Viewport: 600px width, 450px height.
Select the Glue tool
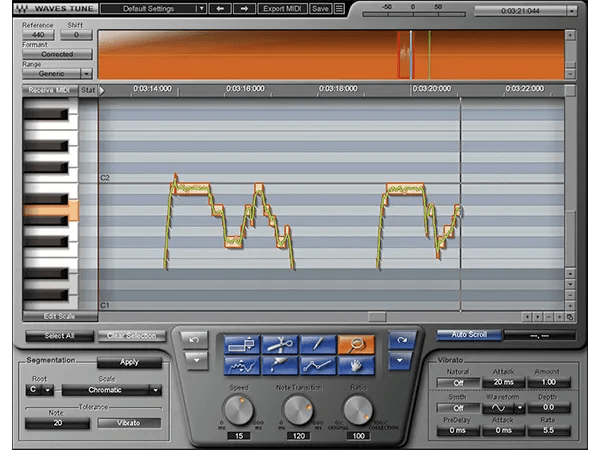280,366
